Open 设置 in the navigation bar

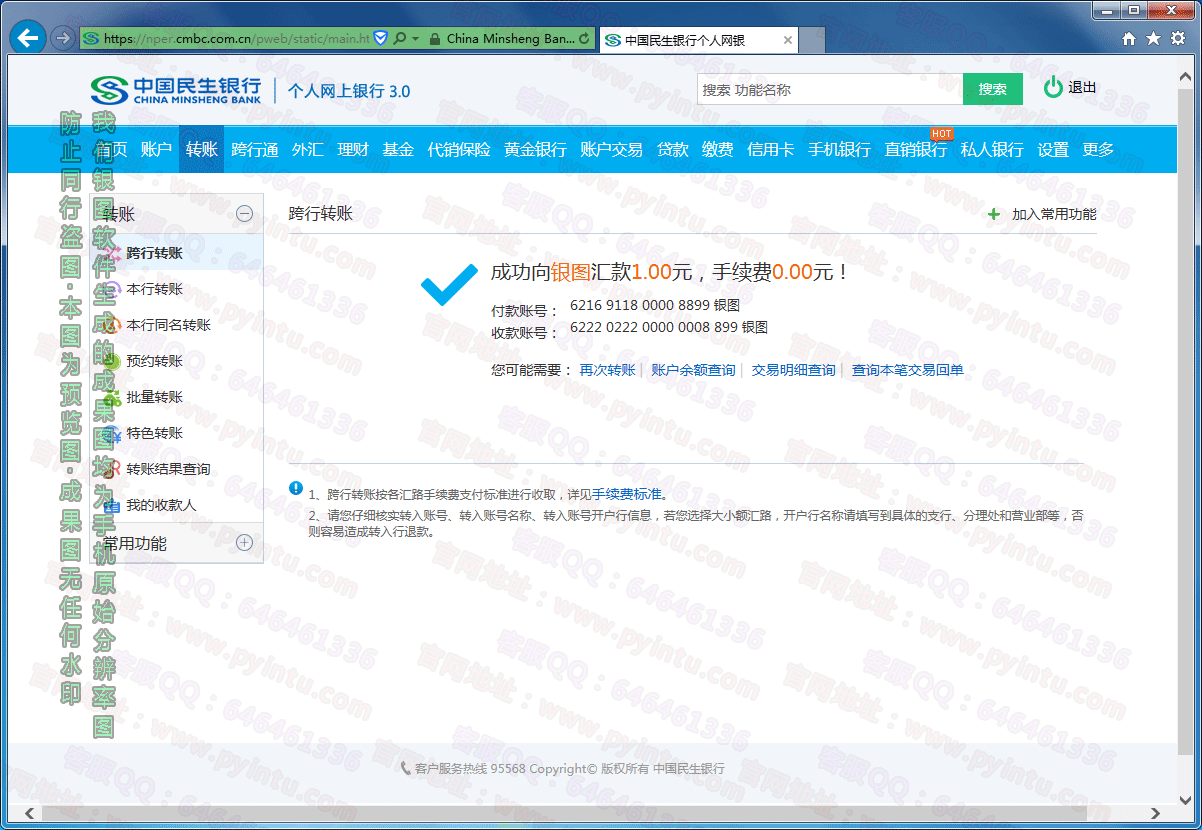click(1053, 150)
